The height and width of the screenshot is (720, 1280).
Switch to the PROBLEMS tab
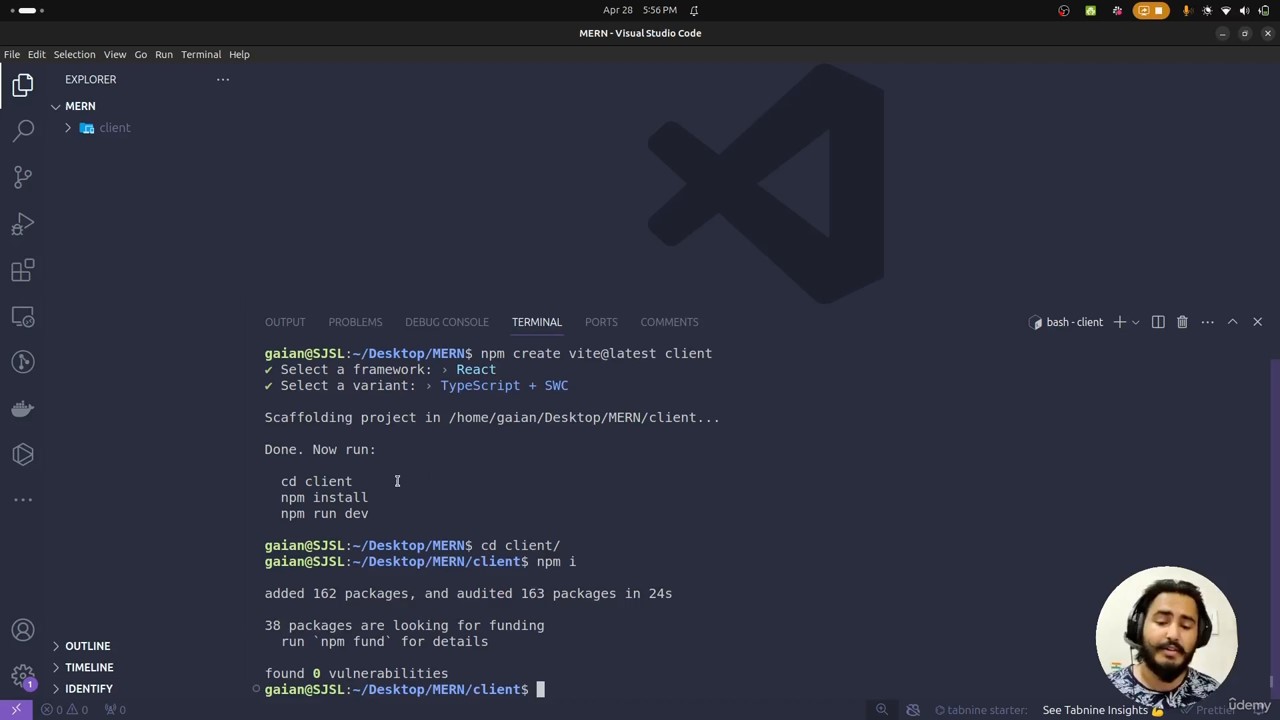click(355, 322)
